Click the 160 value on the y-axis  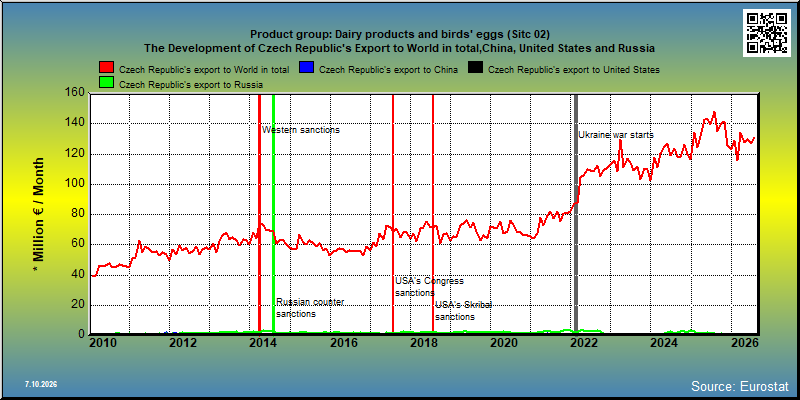pyautogui.click(x=76, y=93)
